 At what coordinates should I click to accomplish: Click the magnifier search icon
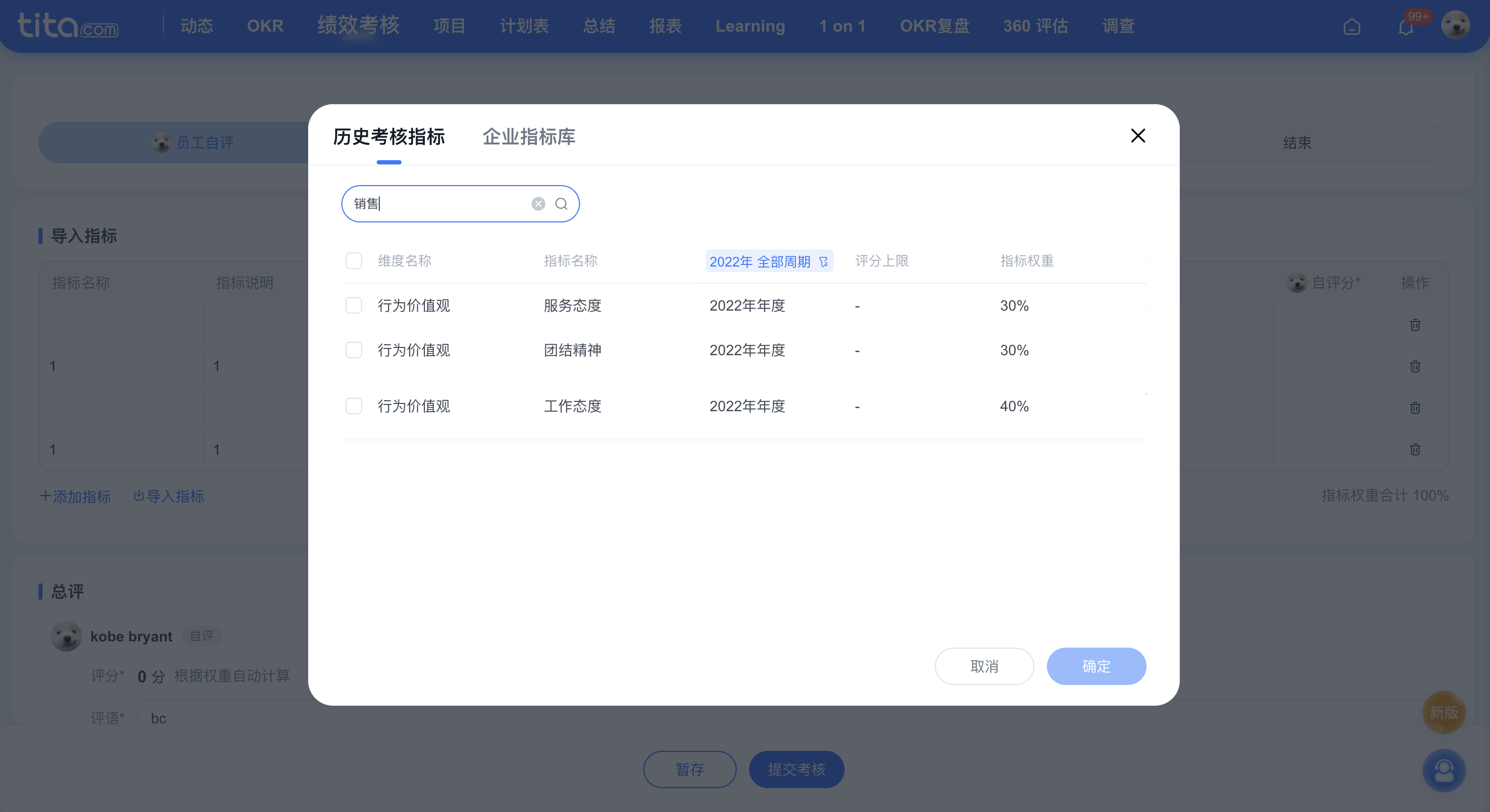coord(561,203)
